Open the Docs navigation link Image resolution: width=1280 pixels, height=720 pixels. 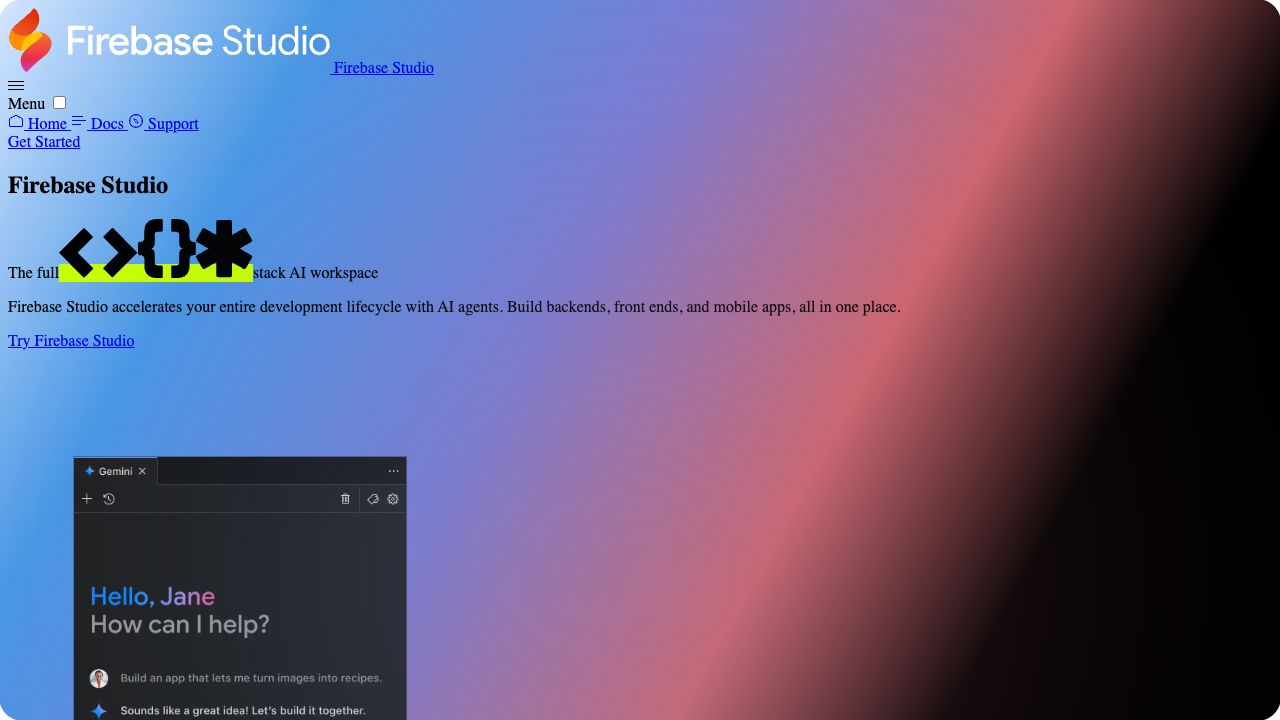(x=107, y=124)
